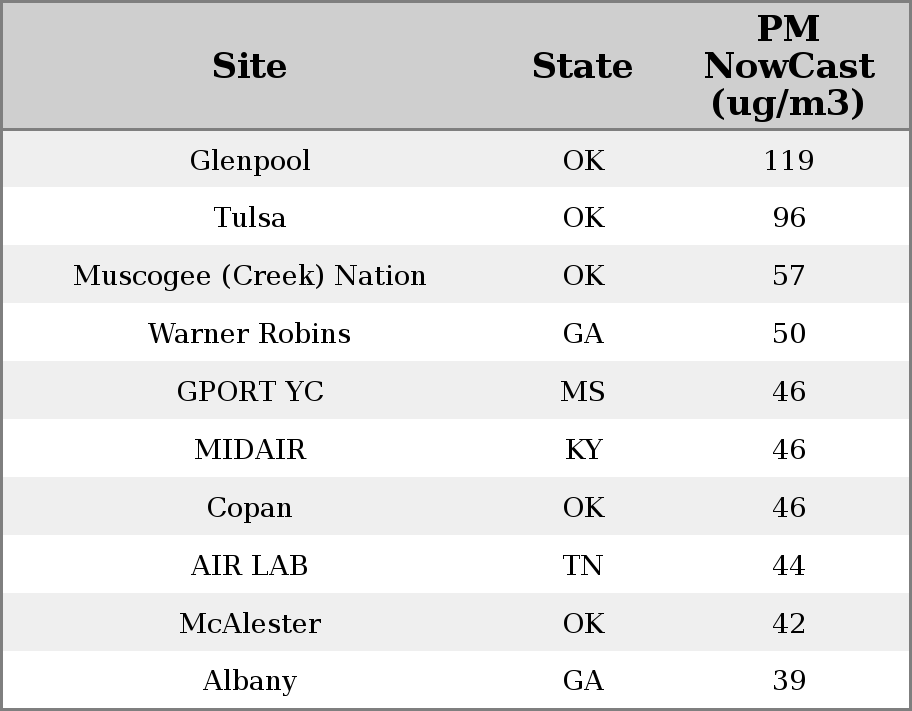This screenshot has height=711, width=912.
Task: Click the GPORT YC site name
Action: click(x=250, y=392)
